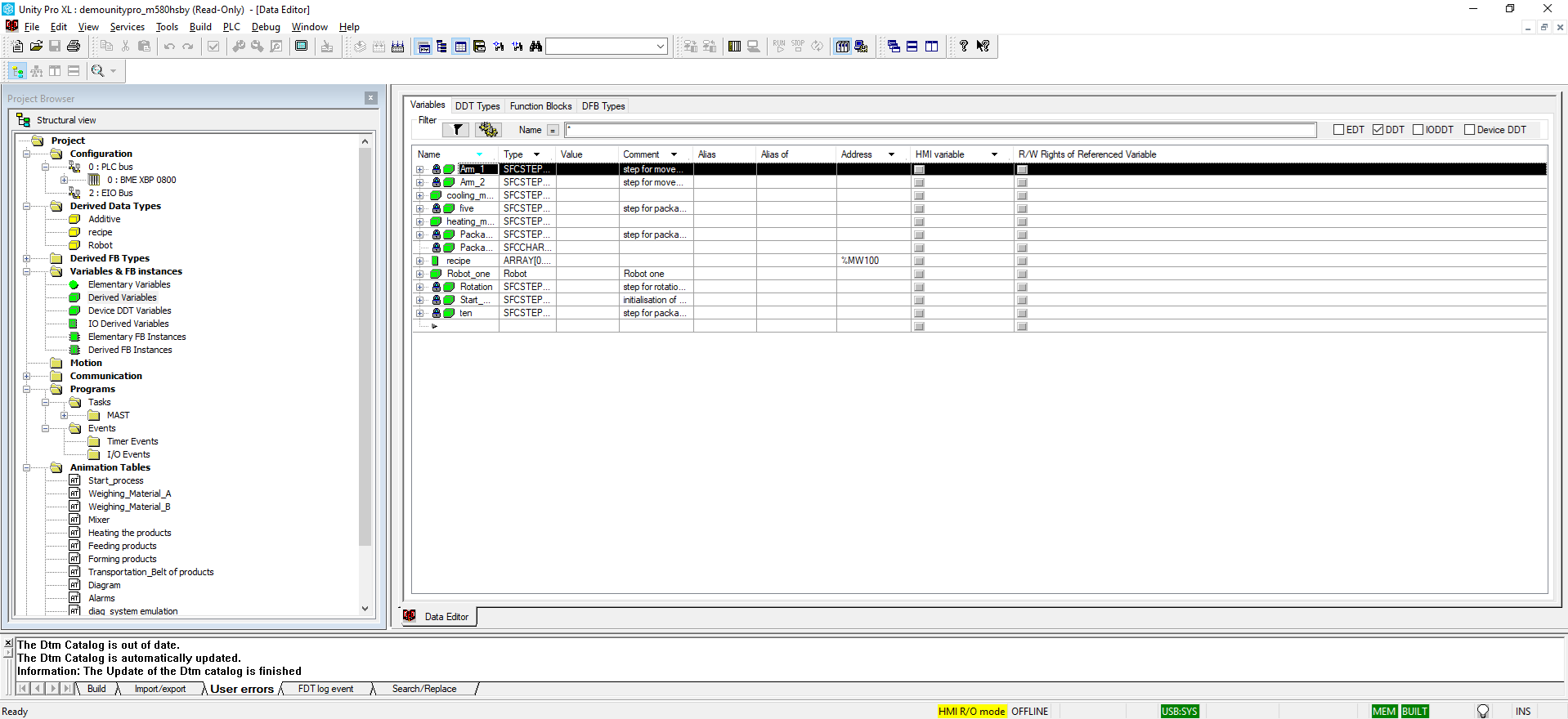Click the binoculars search icon

(535, 47)
